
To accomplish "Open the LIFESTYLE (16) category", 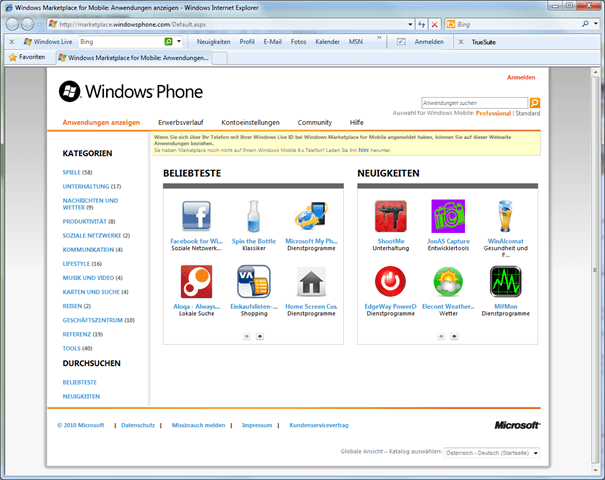I will point(82,264).
